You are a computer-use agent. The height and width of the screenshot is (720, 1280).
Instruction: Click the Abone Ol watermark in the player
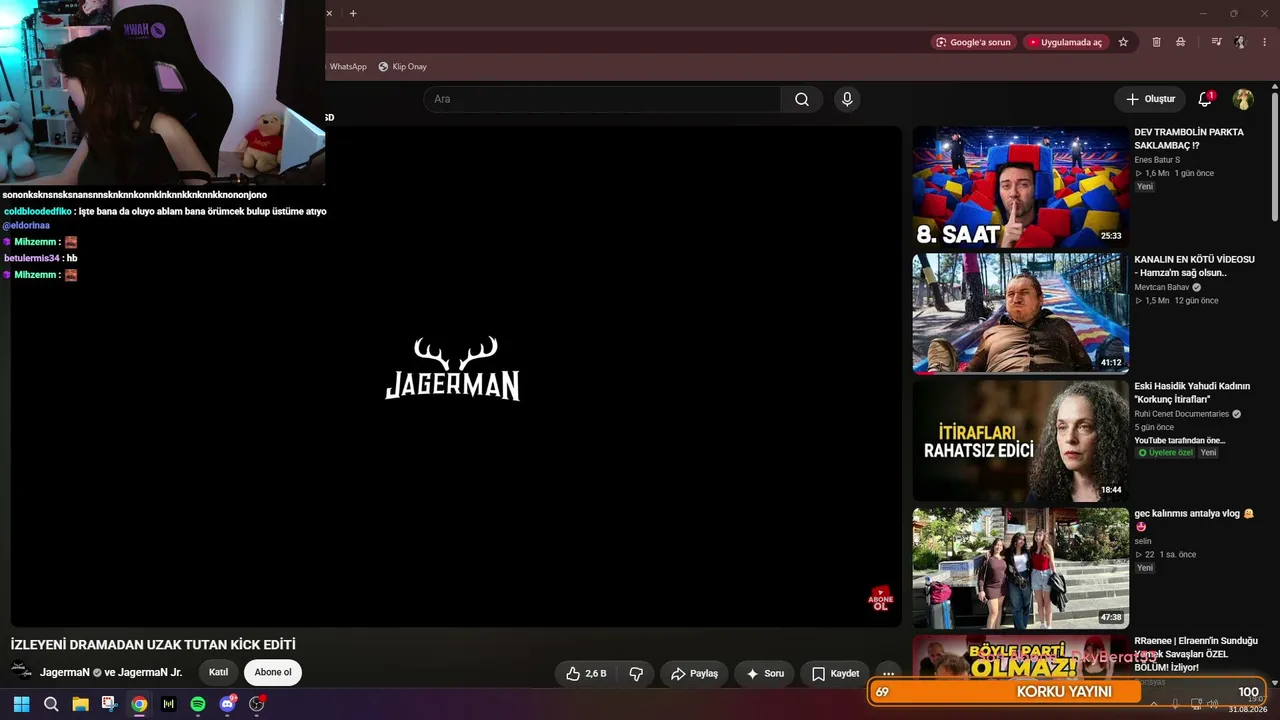tap(880, 599)
